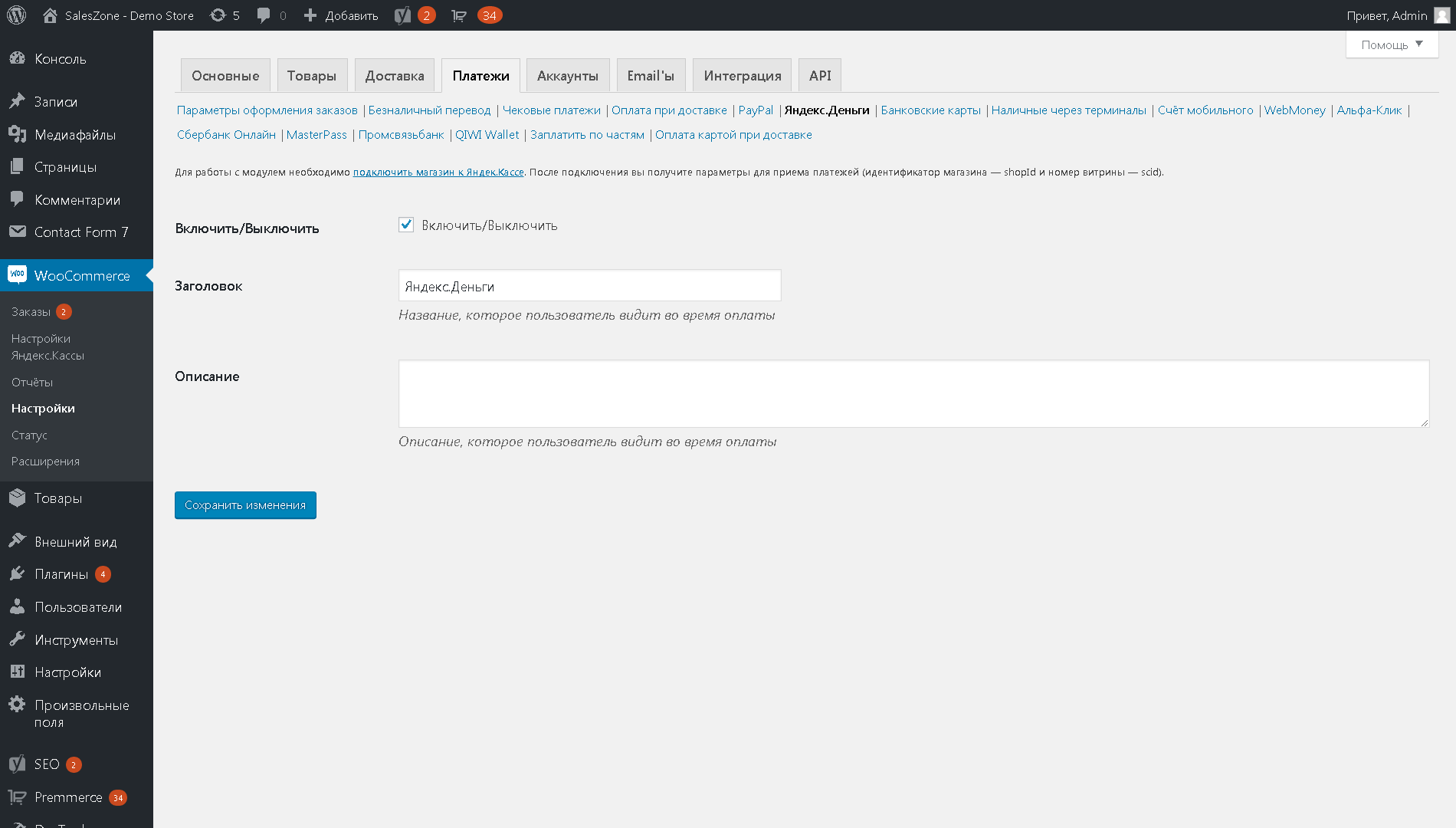
Task: Click the Платежи tab
Action: [x=480, y=75]
